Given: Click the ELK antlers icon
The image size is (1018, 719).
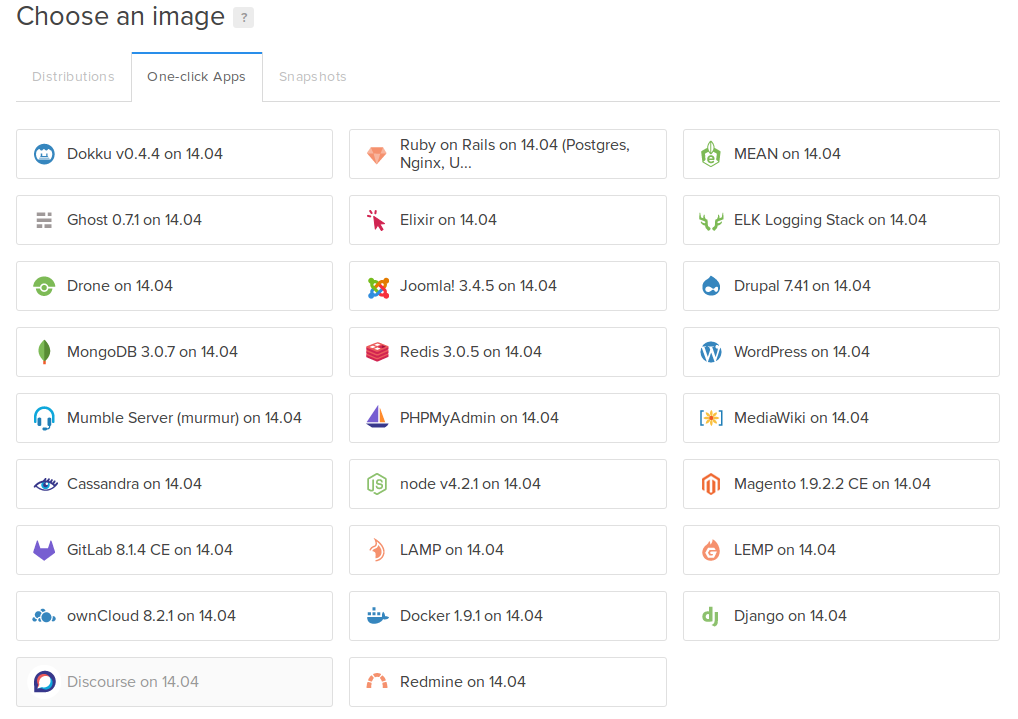Looking at the screenshot, I should 711,221.
